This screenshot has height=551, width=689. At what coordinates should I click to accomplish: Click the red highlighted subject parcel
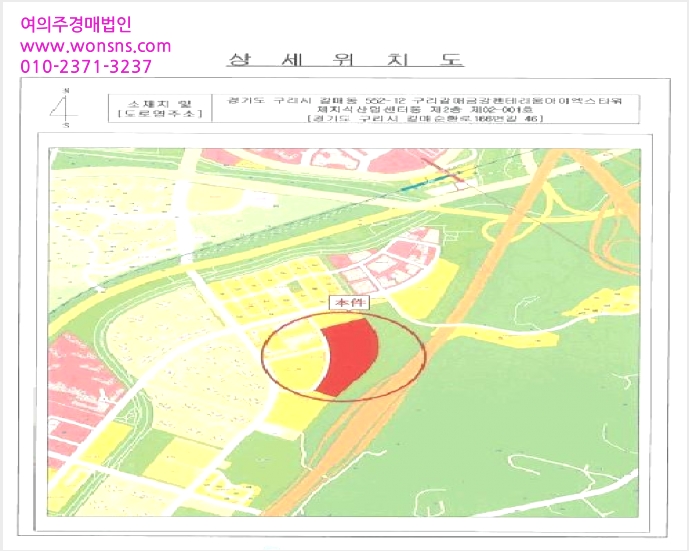click(x=349, y=355)
